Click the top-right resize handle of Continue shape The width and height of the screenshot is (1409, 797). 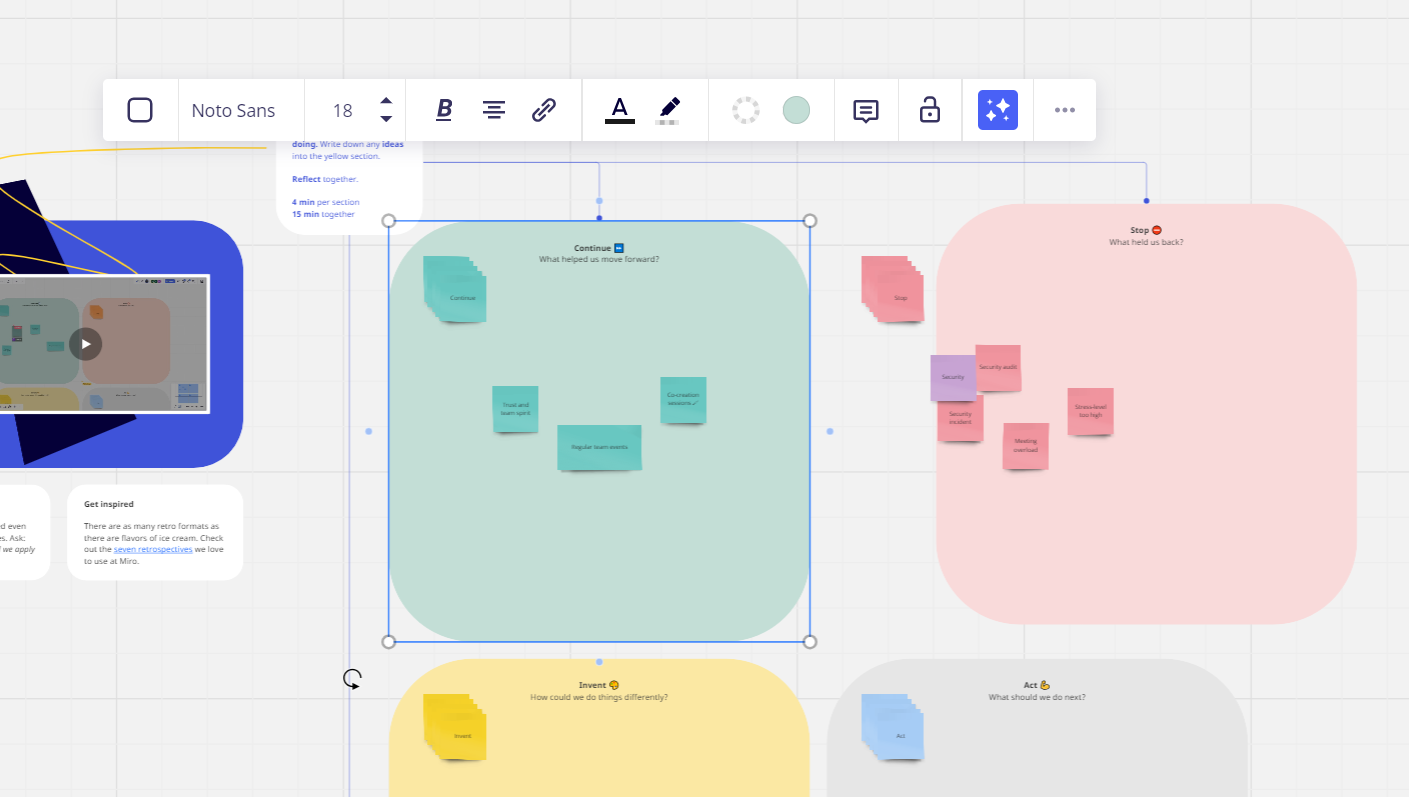[810, 221]
